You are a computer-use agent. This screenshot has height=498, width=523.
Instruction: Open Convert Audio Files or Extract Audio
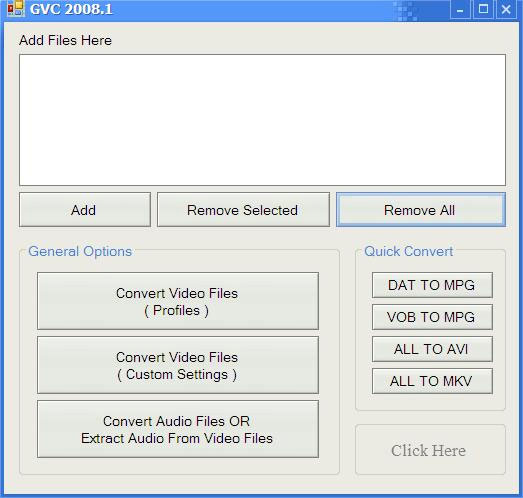178,429
